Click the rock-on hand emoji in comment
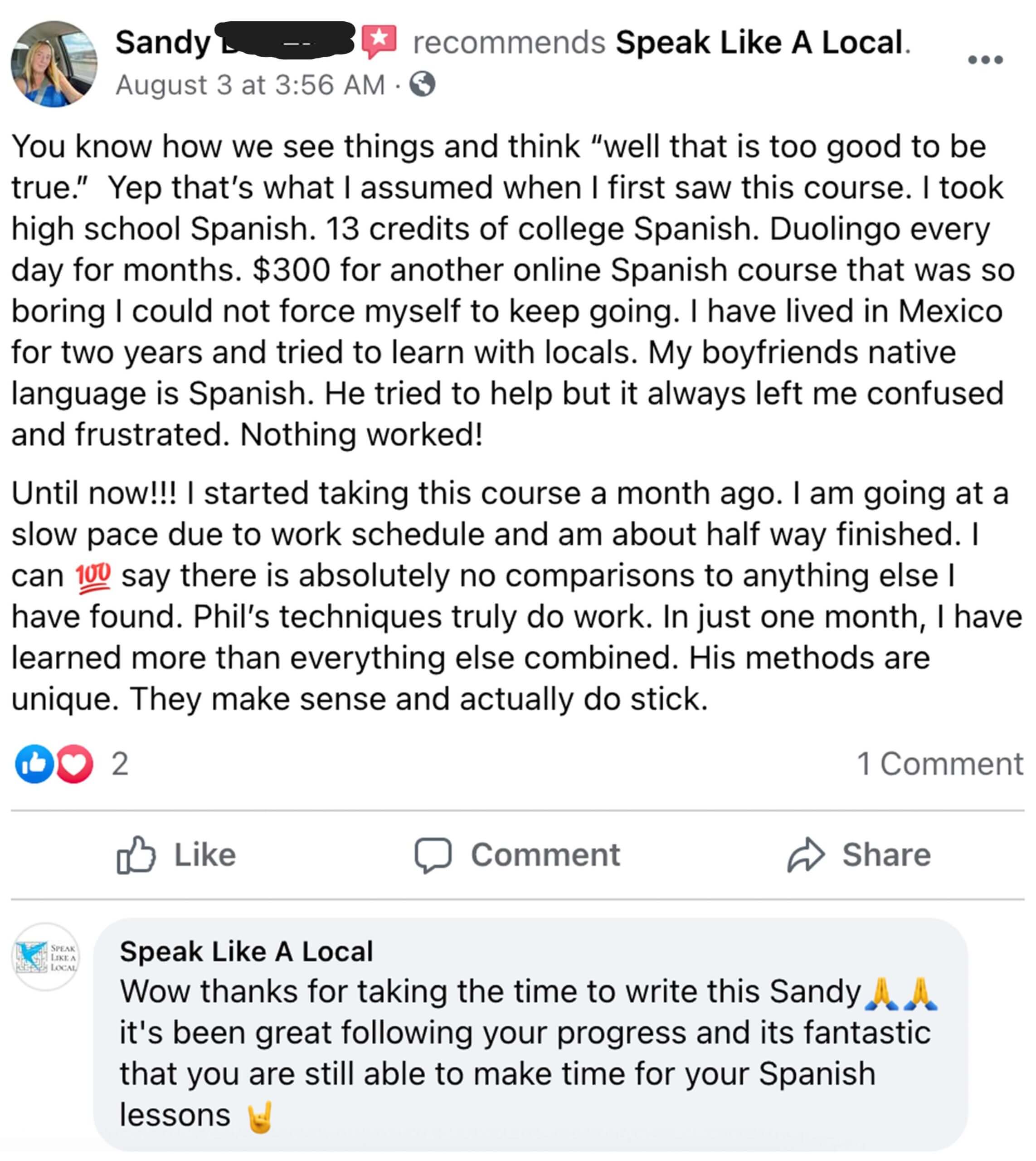The width and height of the screenshot is (1036, 1161). [260, 1117]
